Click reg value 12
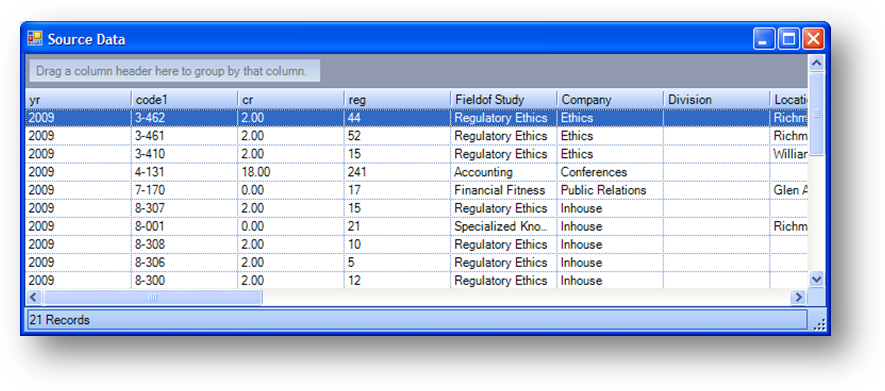Image resolution: width=885 pixels, height=391 pixels. click(397, 280)
